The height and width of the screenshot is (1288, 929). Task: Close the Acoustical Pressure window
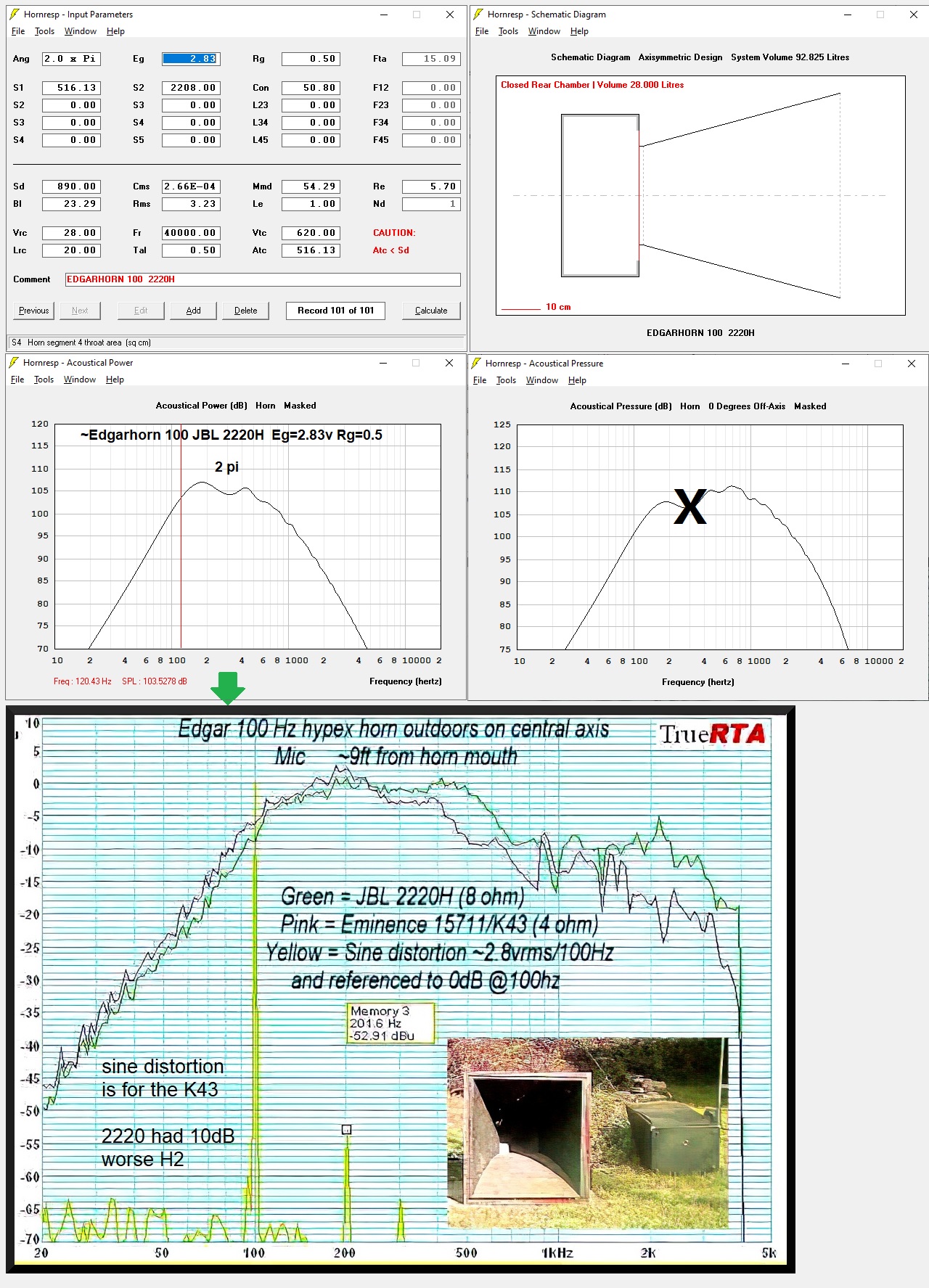(912, 364)
